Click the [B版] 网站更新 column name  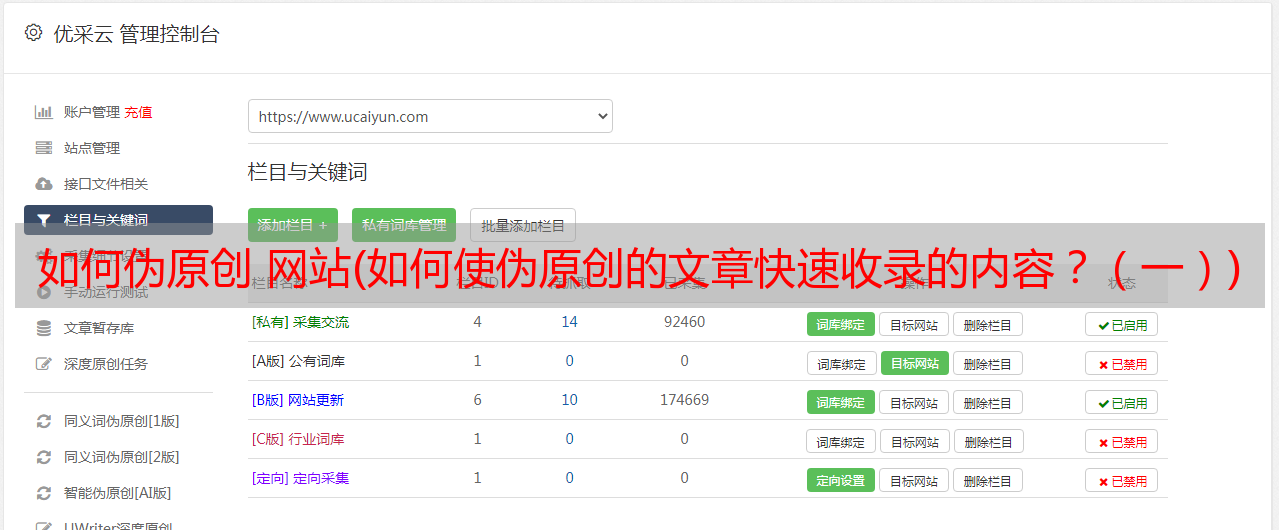[298, 400]
